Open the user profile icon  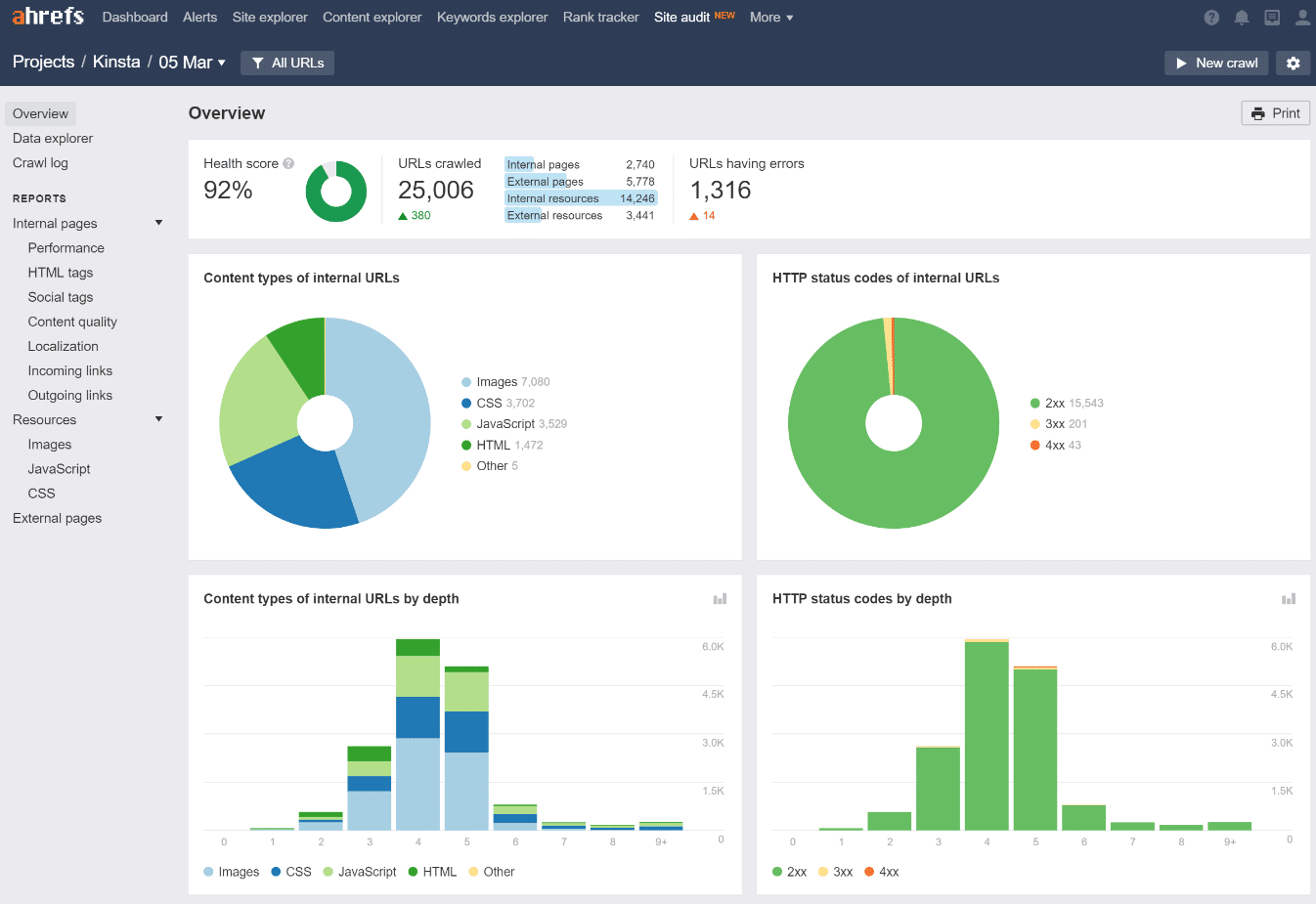coord(1301,17)
